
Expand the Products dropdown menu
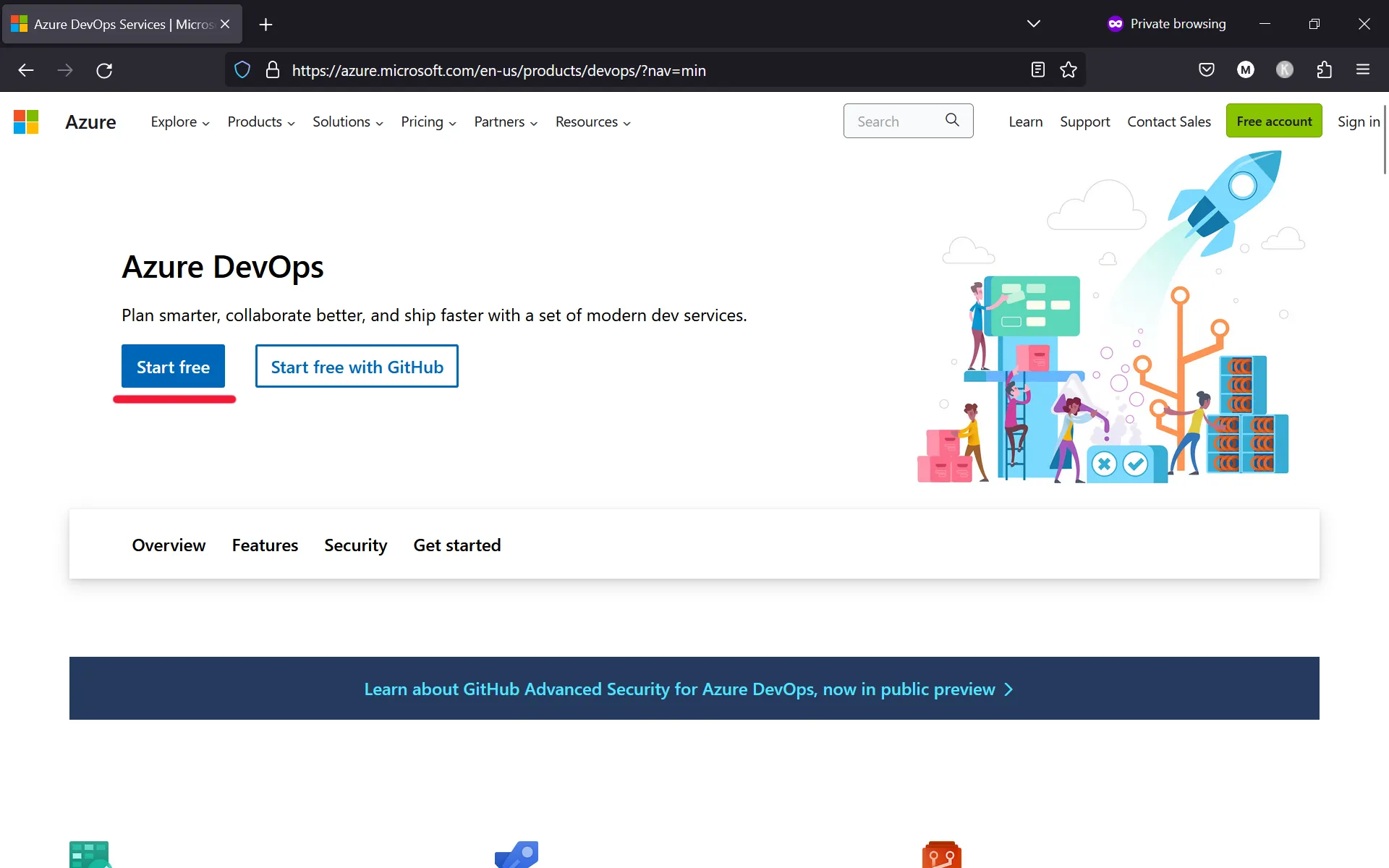coord(260,122)
